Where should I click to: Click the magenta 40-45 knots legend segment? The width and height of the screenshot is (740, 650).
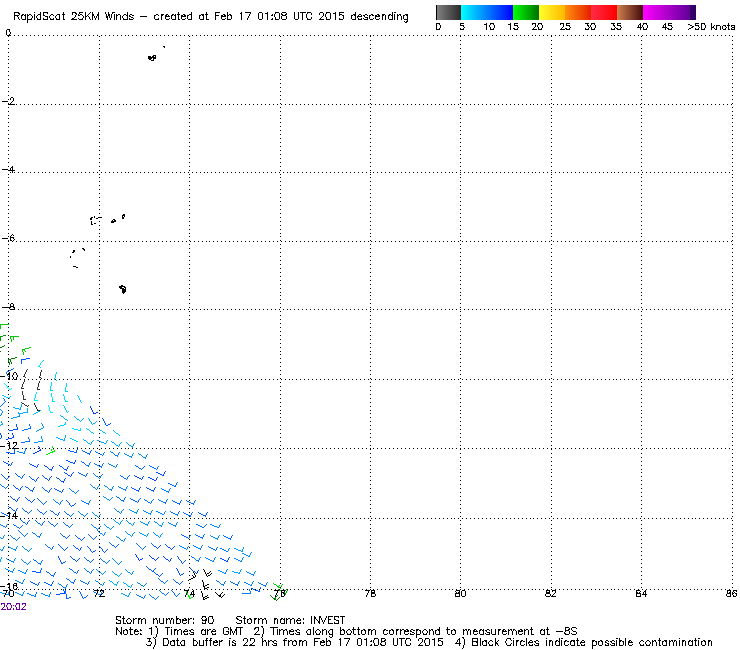(656, 12)
